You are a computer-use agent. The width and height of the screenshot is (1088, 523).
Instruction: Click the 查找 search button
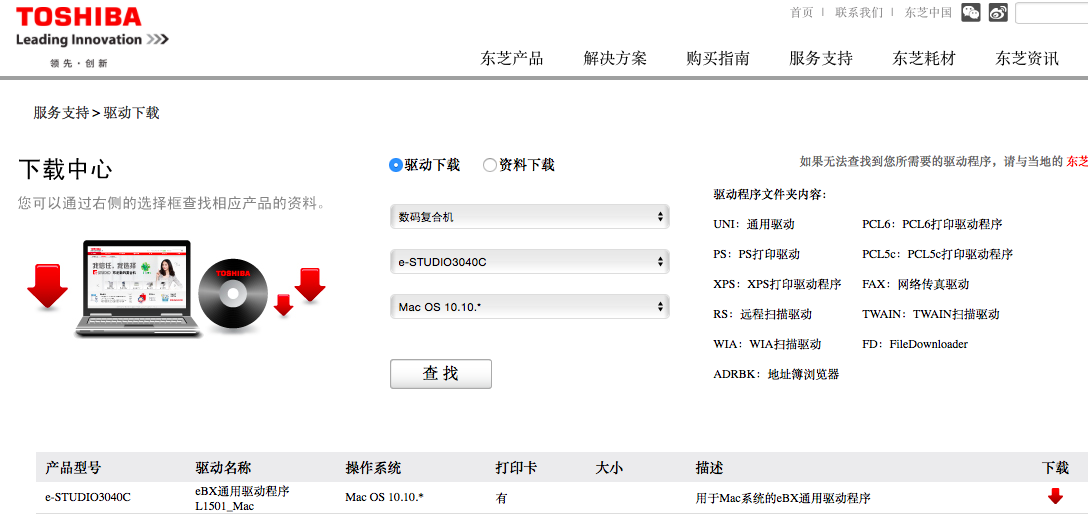[441, 374]
